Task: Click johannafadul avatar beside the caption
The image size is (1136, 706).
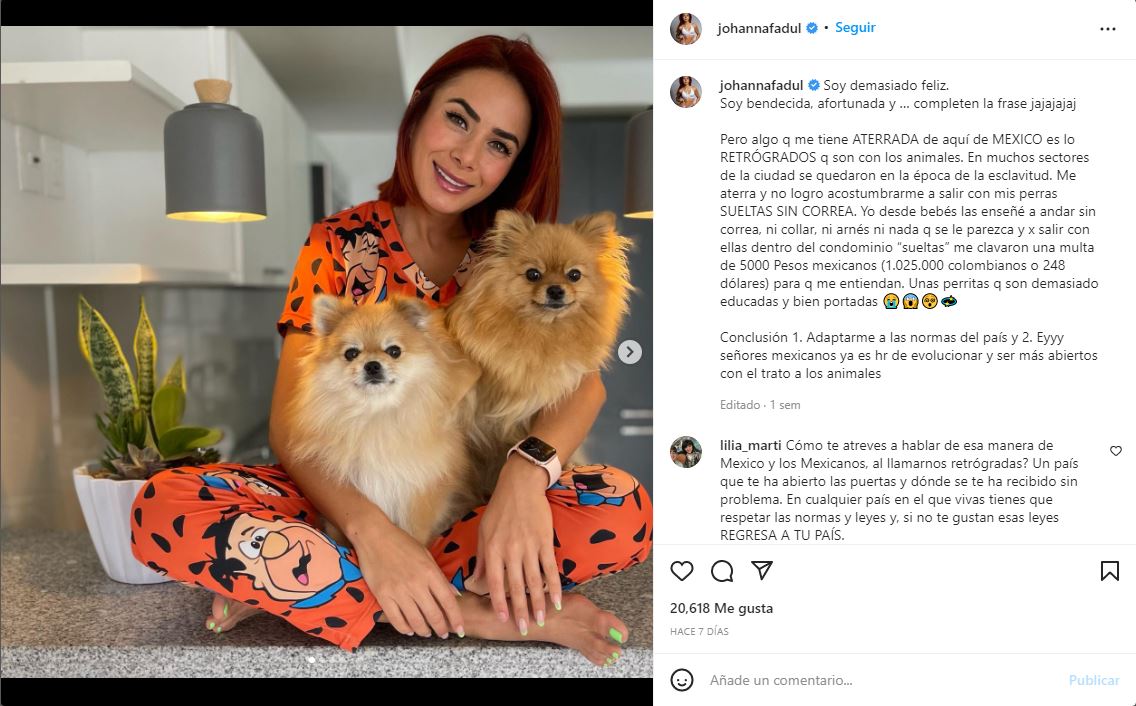Action: (x=685, y=92)
